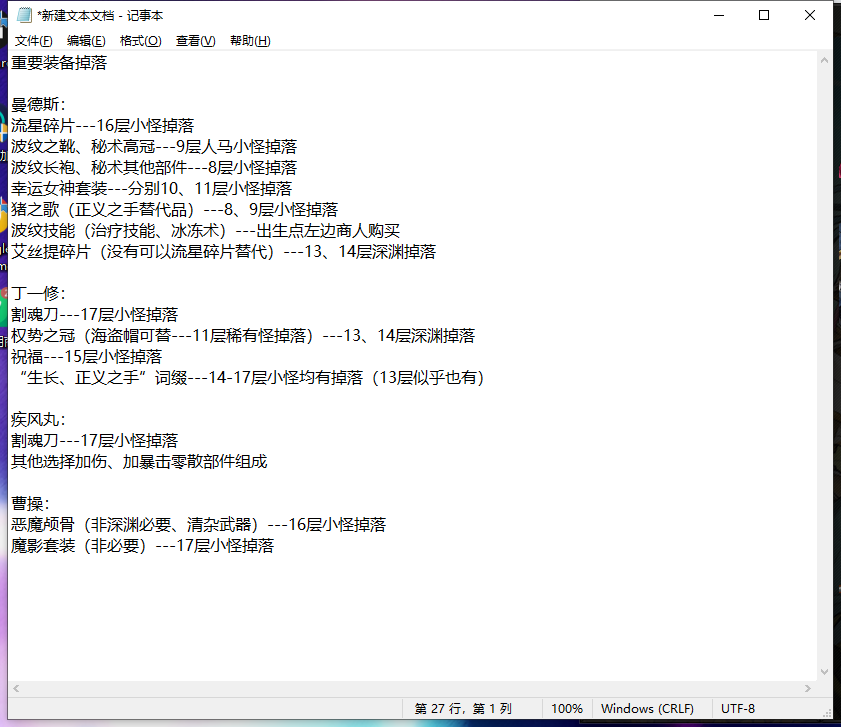Click the 曼德斯: line

38,105
